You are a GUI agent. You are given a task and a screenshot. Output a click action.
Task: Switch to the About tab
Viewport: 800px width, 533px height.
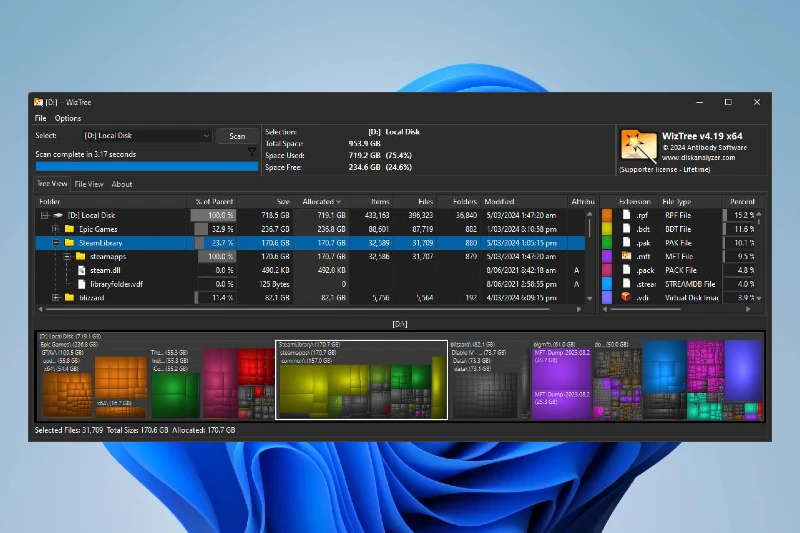tap(122, 184)
